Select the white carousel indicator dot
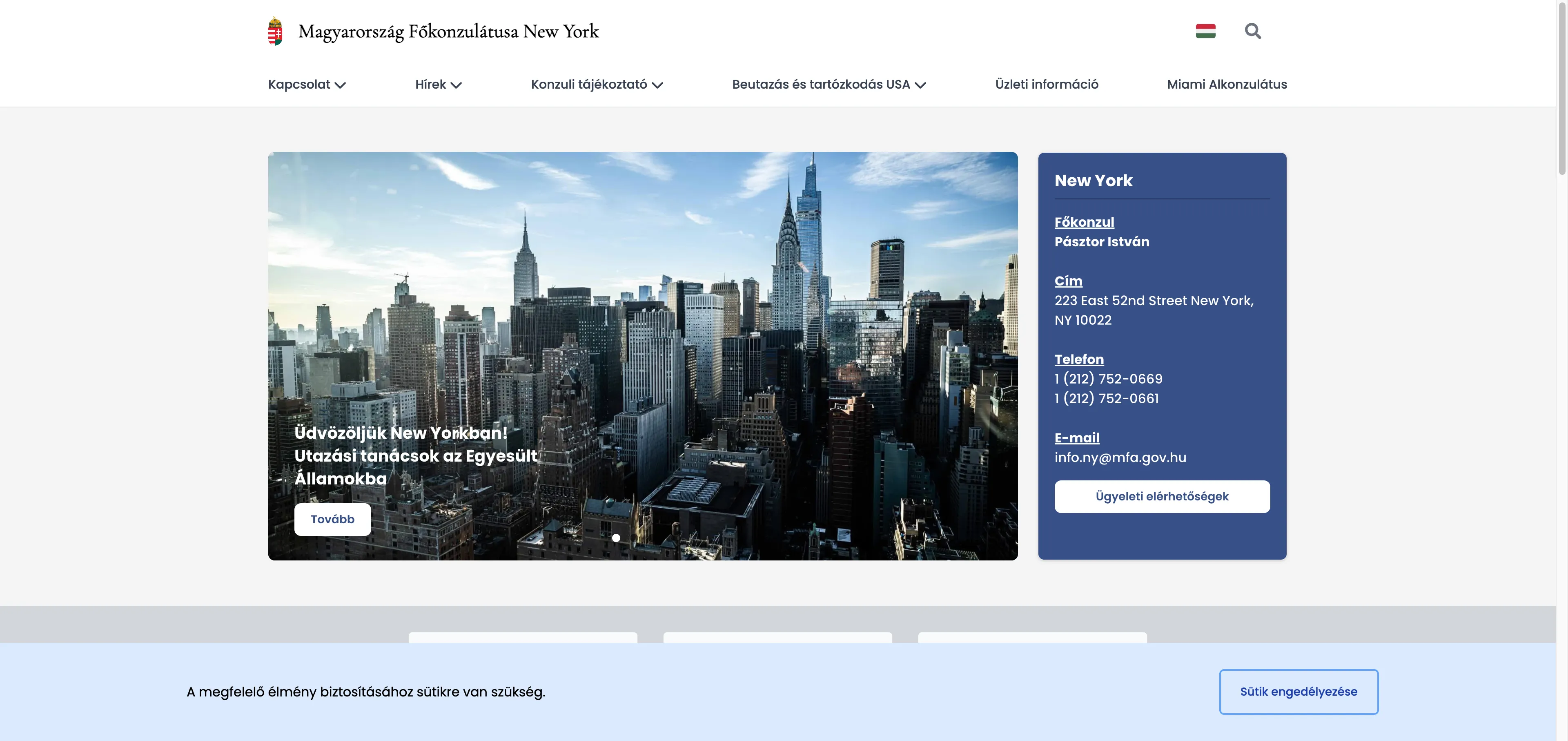Viewport: 1568px width, 741px height. [x=616, y=538]
